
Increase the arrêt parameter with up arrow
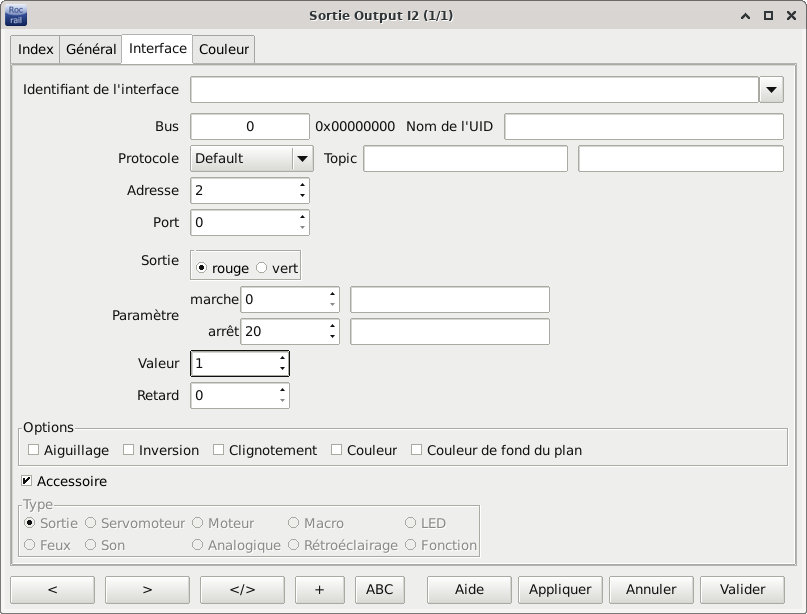coord(332,326)
